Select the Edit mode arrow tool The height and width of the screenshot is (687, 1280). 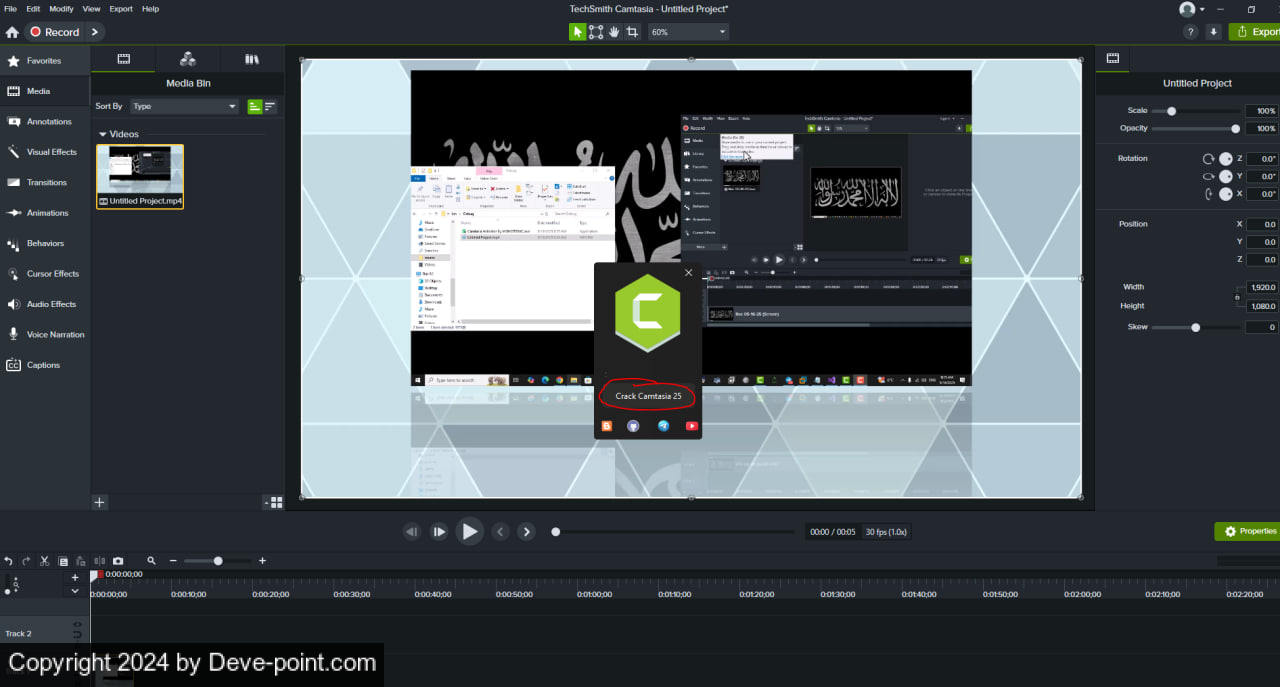pyautogui.click(x=577, y=32)
